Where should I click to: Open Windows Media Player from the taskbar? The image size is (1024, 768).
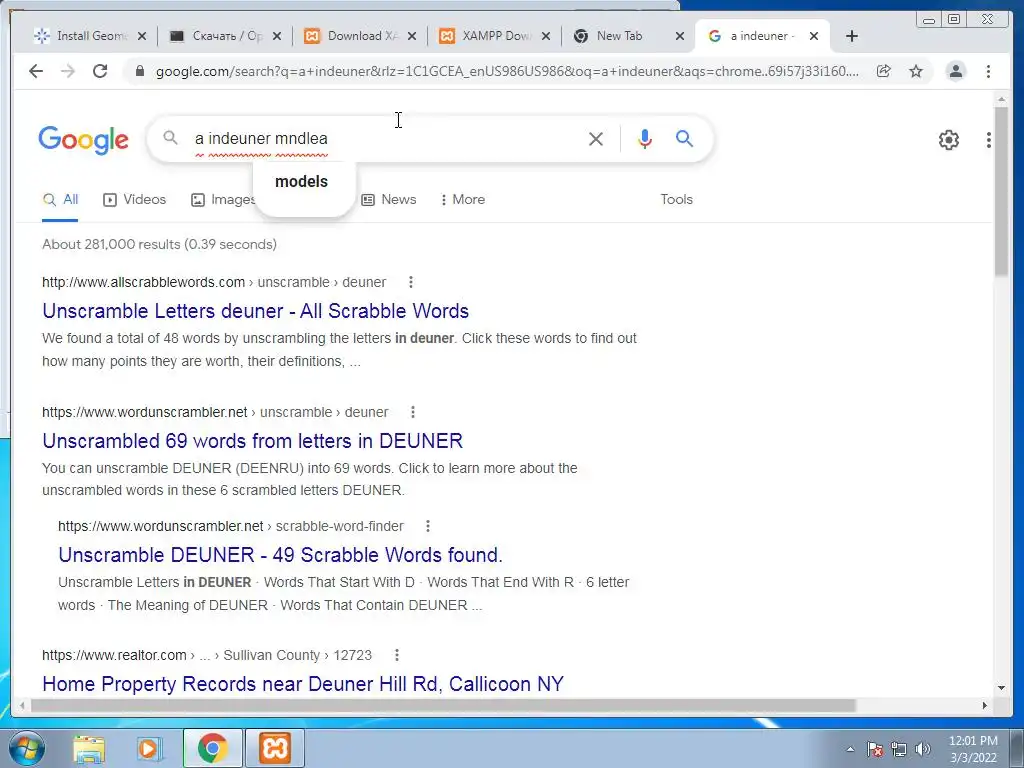149,748
